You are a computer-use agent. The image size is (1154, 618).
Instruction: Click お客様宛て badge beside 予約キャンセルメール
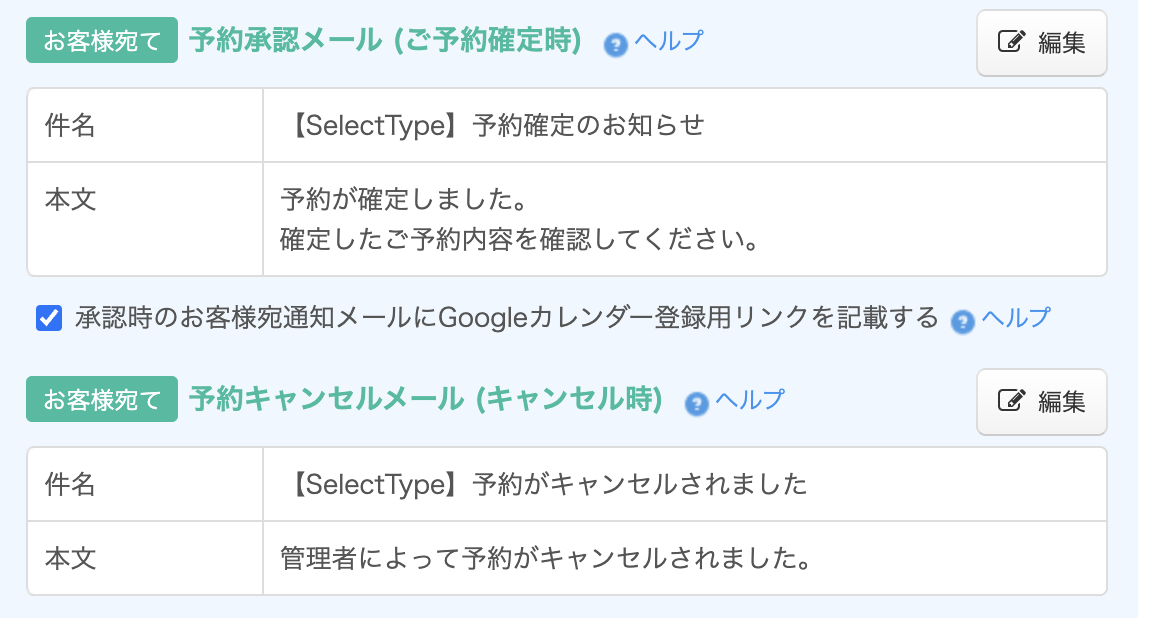(x=102, y=400)
